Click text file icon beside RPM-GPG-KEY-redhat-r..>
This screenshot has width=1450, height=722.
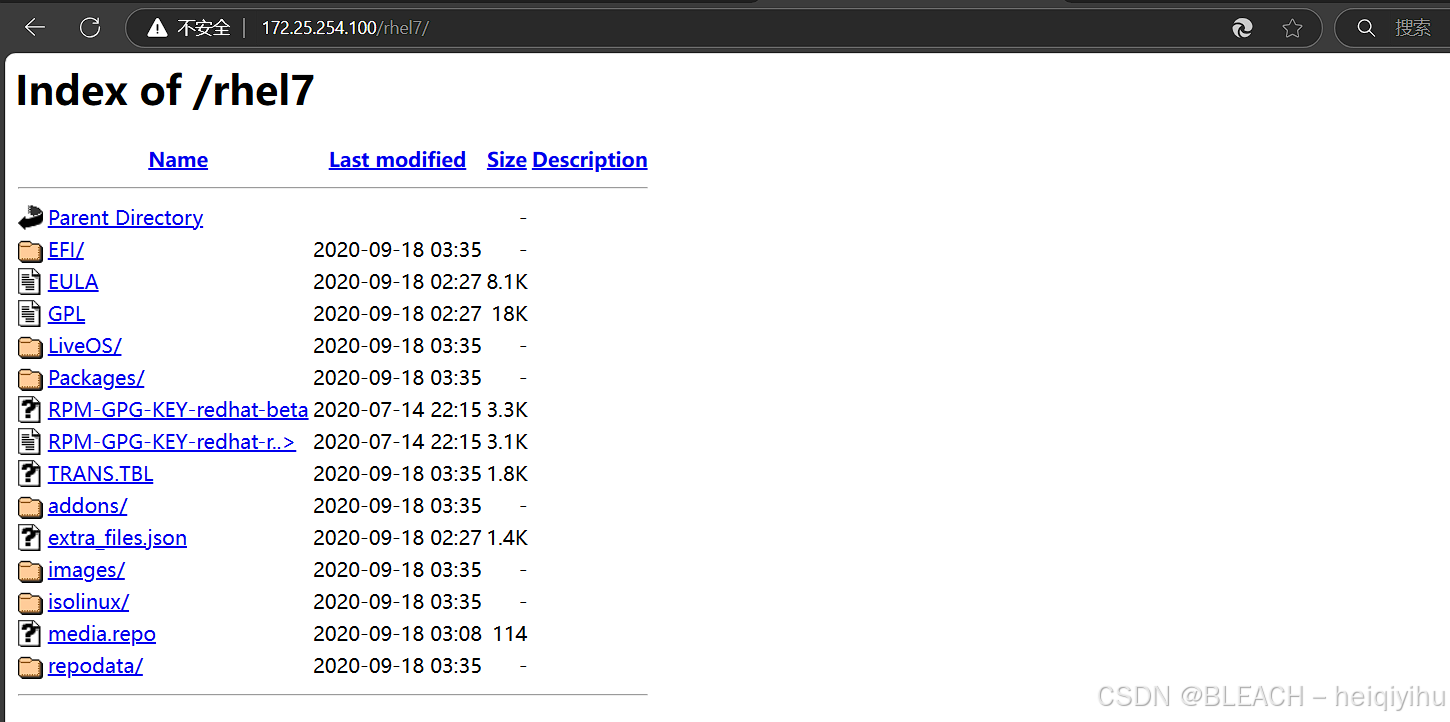[x=31, y=442]
